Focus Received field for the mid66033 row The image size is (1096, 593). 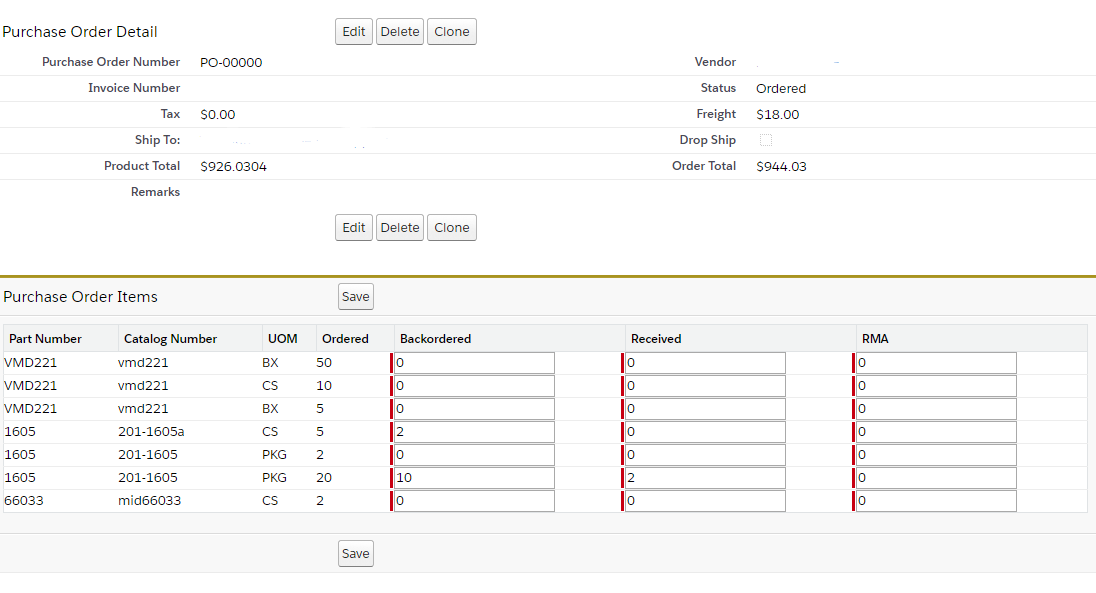click(704, 501)
